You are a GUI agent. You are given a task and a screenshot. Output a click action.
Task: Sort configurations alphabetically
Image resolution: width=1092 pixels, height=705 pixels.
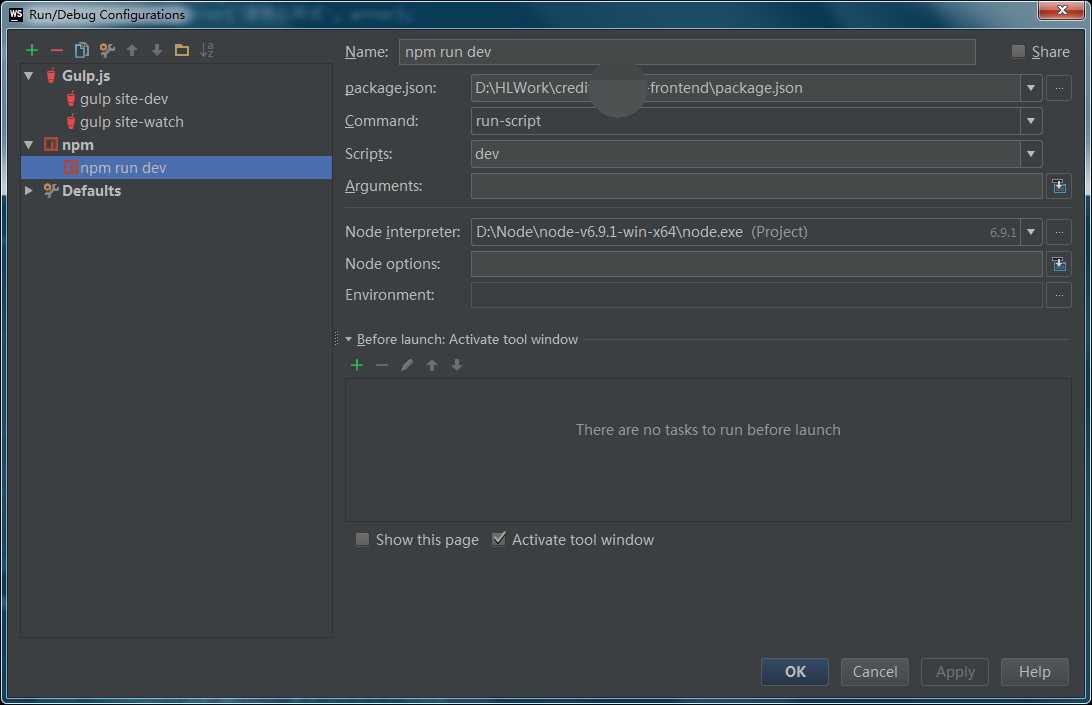click(x=207, y=50)
